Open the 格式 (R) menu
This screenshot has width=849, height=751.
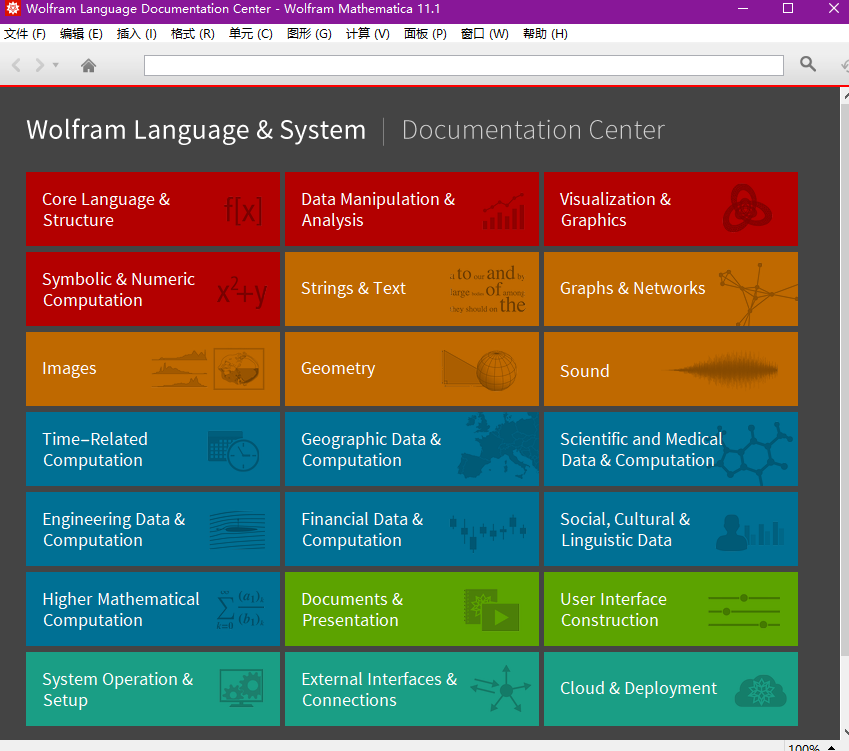tap(192, 33)
